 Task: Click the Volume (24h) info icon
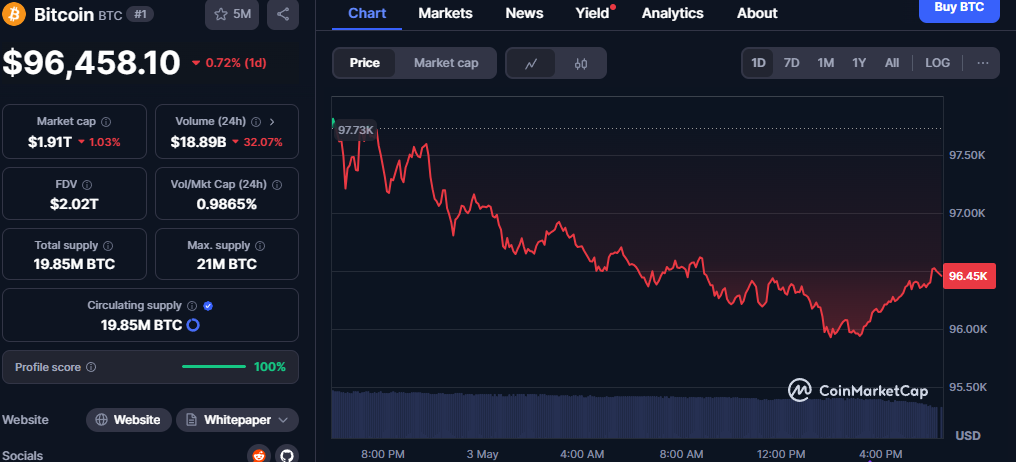[x=256, y=121]
